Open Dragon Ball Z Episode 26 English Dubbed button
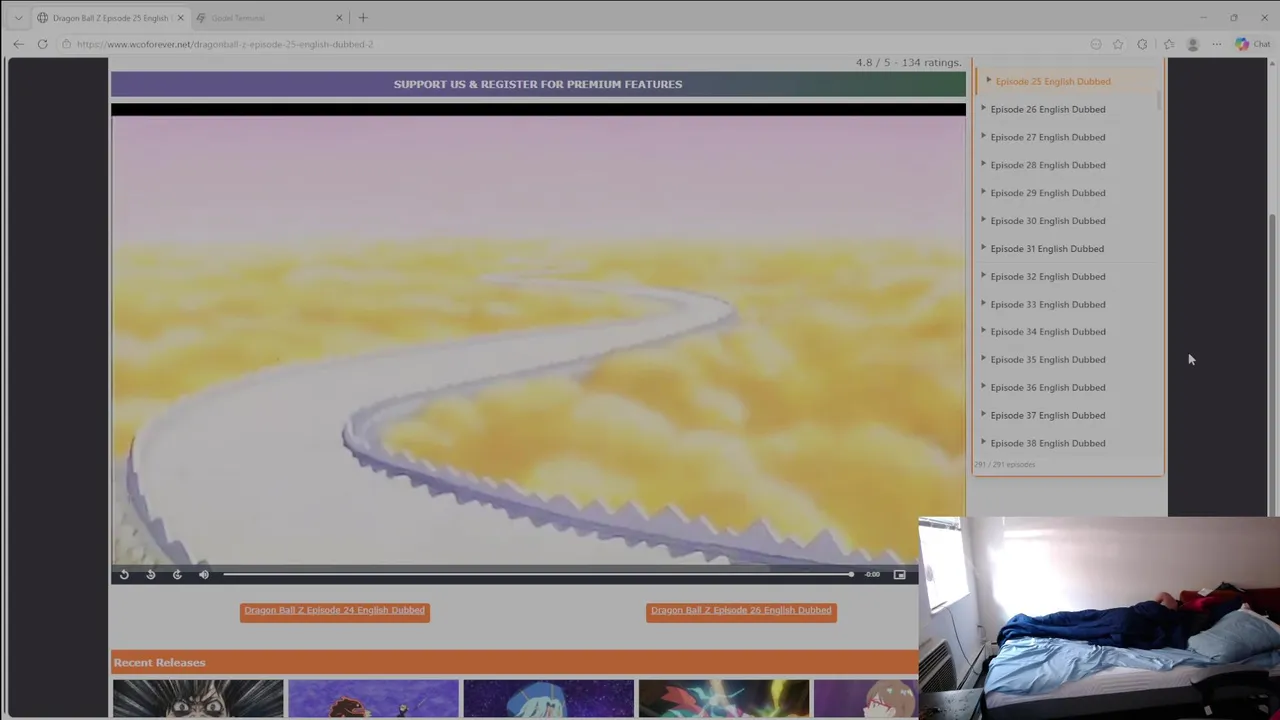 (x=741, y=611)
